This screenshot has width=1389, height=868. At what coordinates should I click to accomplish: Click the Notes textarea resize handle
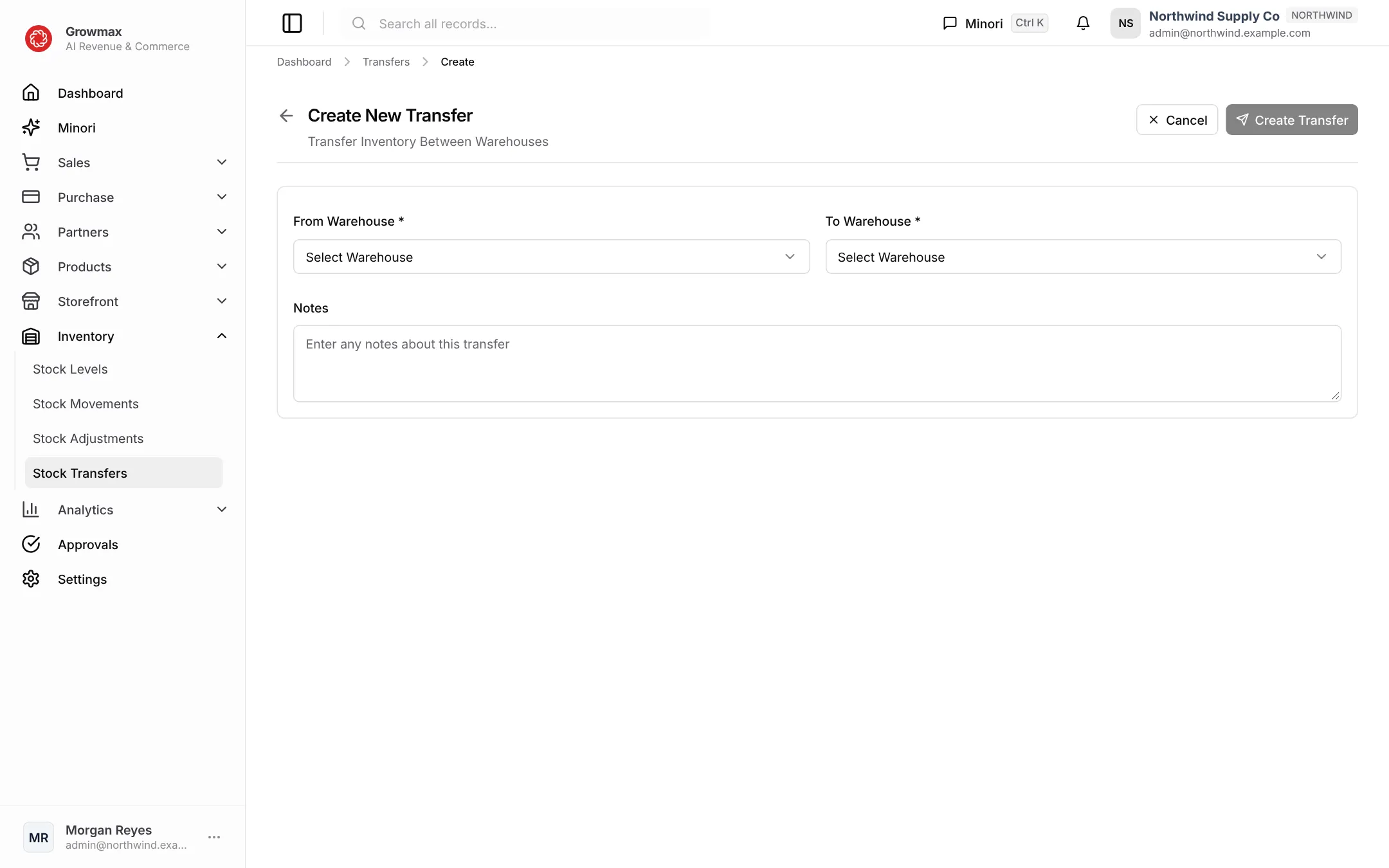[1335, 395]
